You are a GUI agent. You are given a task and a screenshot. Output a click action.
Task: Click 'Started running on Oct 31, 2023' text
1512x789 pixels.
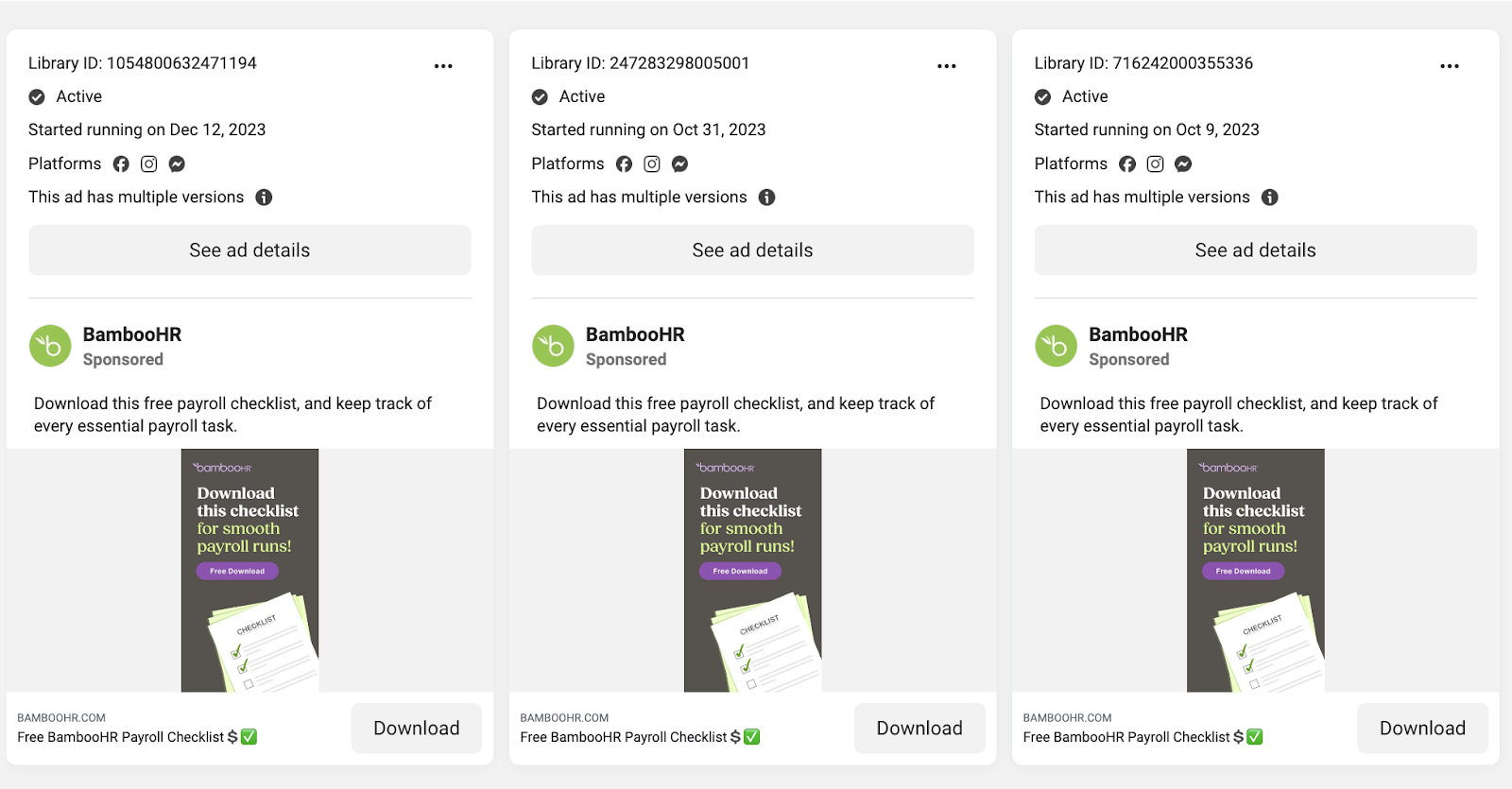648,130
